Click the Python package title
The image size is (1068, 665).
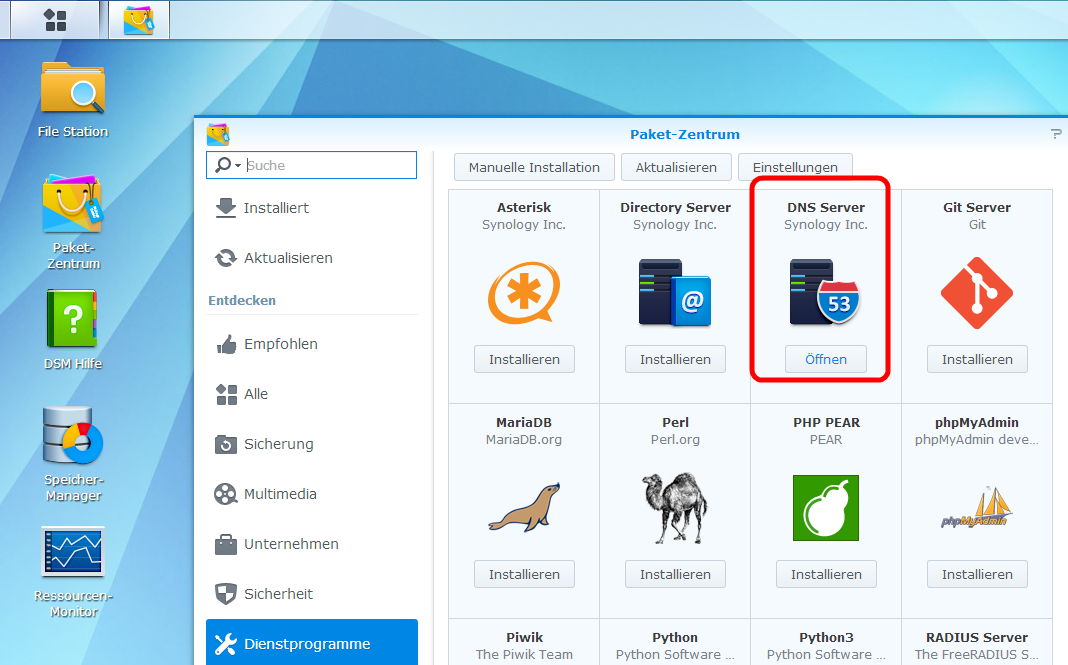point(675,637)
